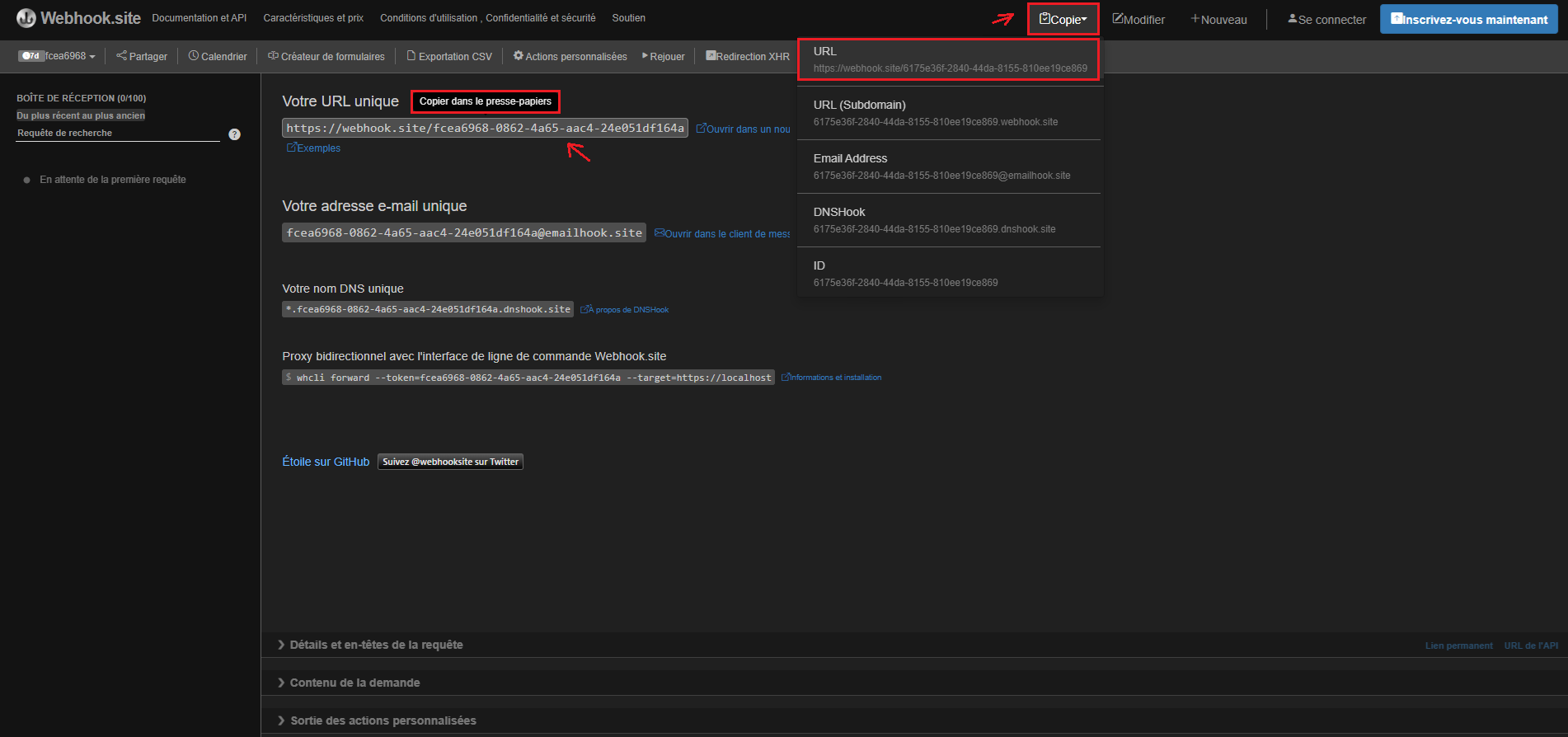Click the Requête de recherche field

117,133
